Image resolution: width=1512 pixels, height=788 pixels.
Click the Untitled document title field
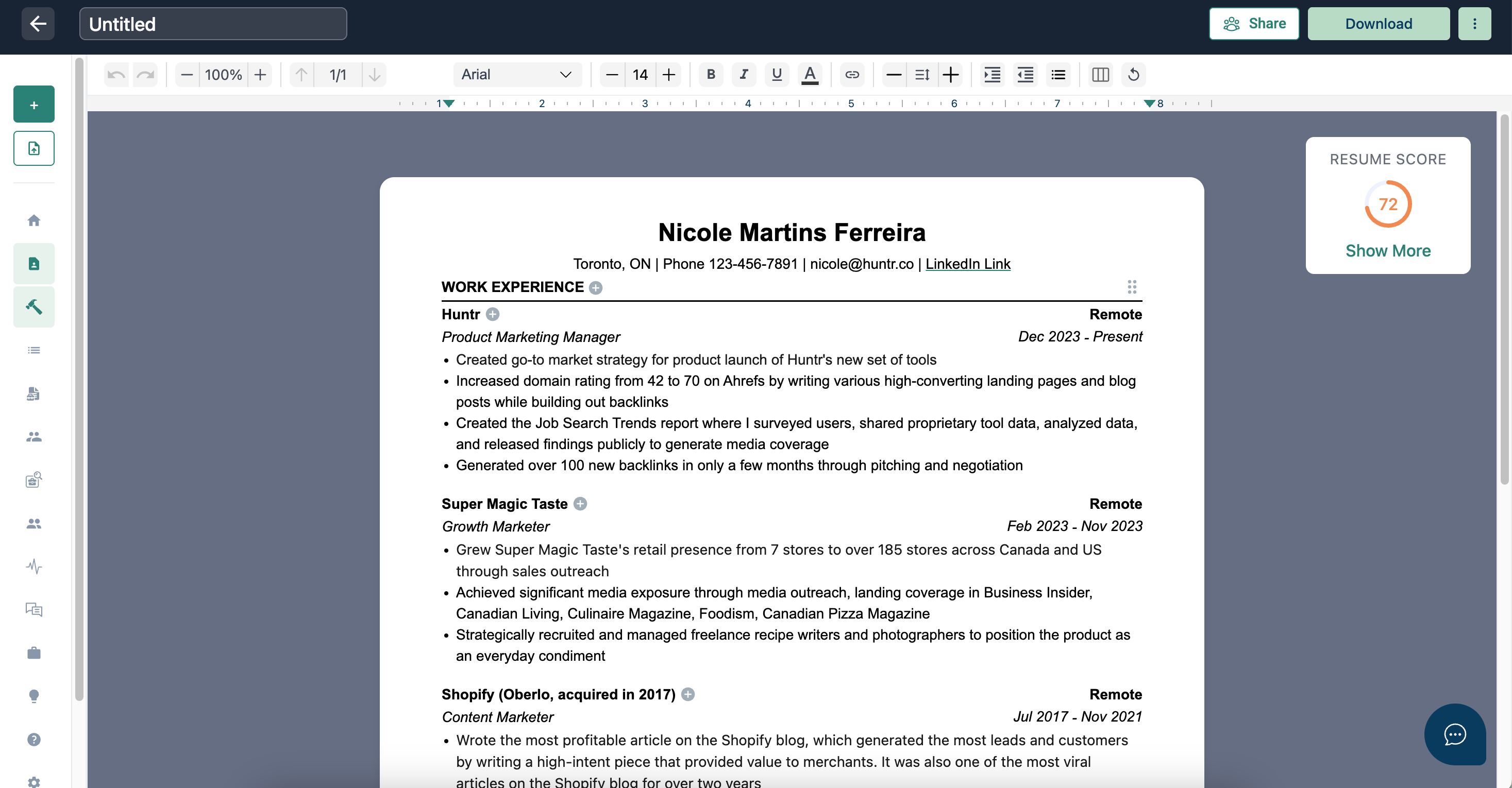tap(213, 24)
